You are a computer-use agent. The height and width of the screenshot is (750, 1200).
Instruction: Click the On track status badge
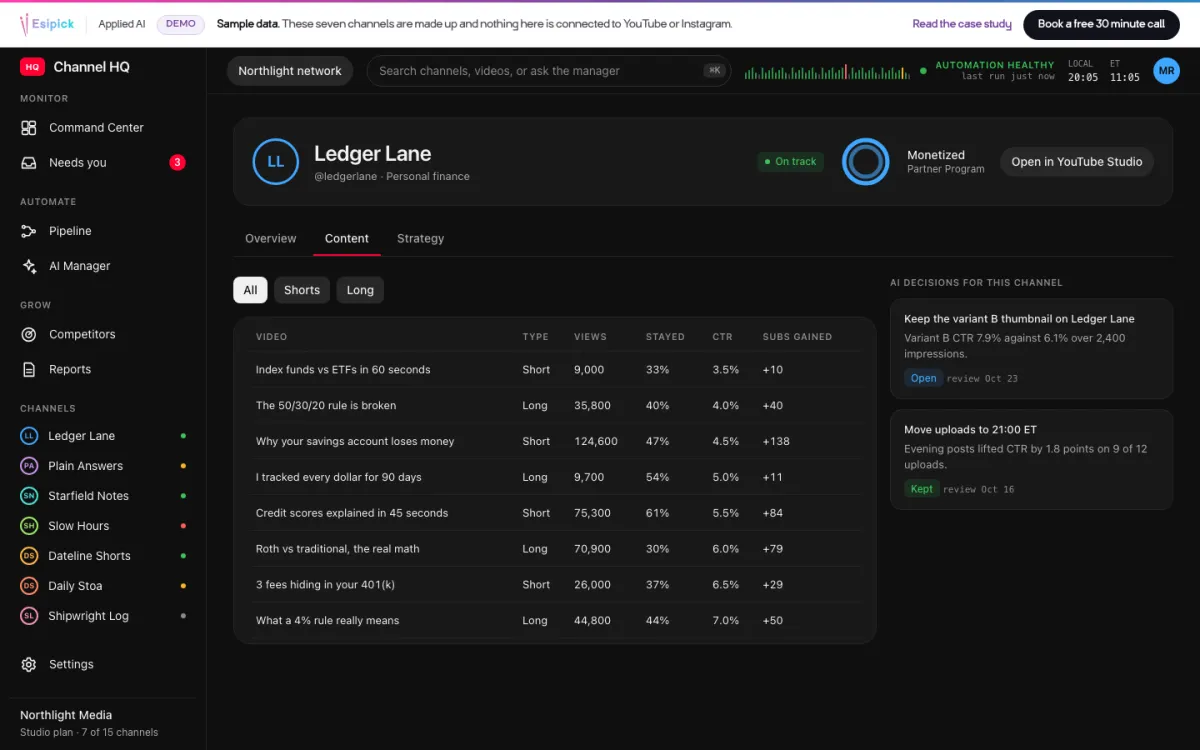790,162
